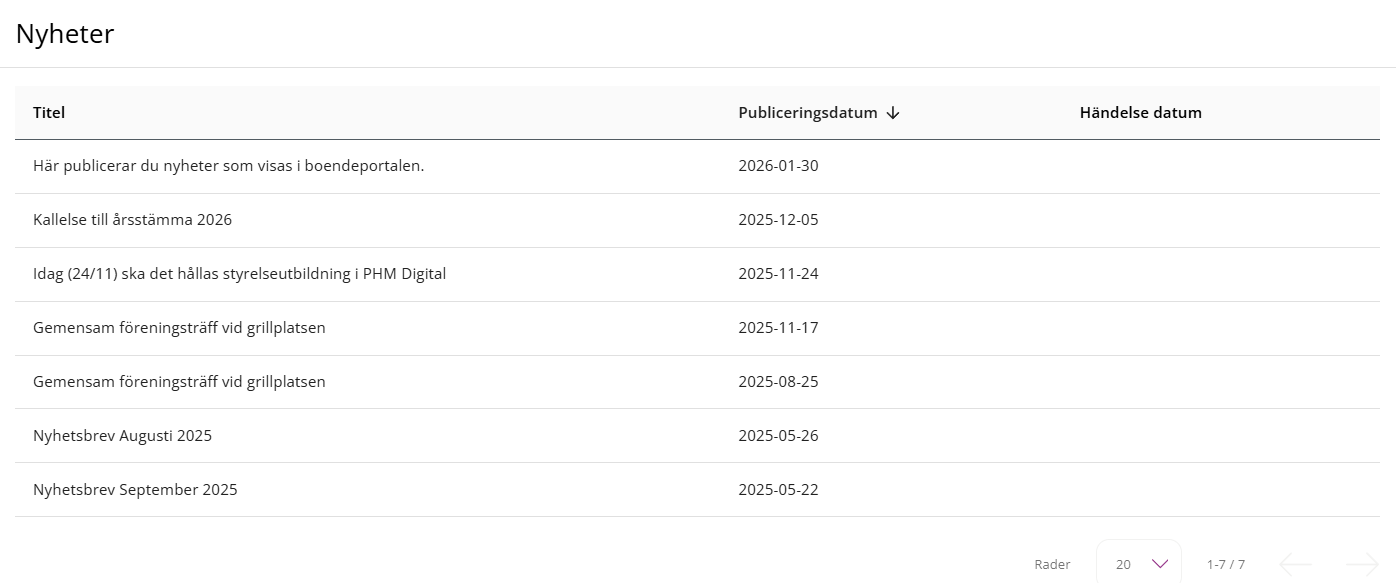Open "Kallelse till årsstämma 2026" entry

697,220
